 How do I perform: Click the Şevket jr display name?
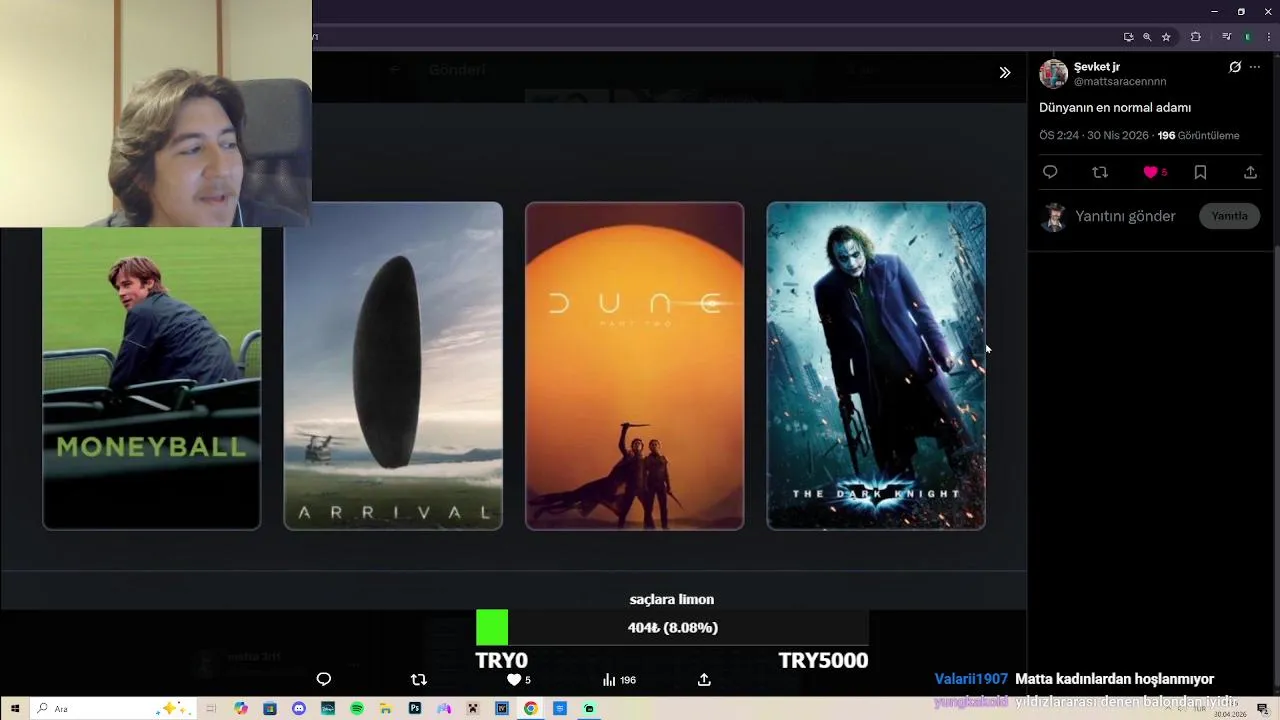coord(1097,66)
